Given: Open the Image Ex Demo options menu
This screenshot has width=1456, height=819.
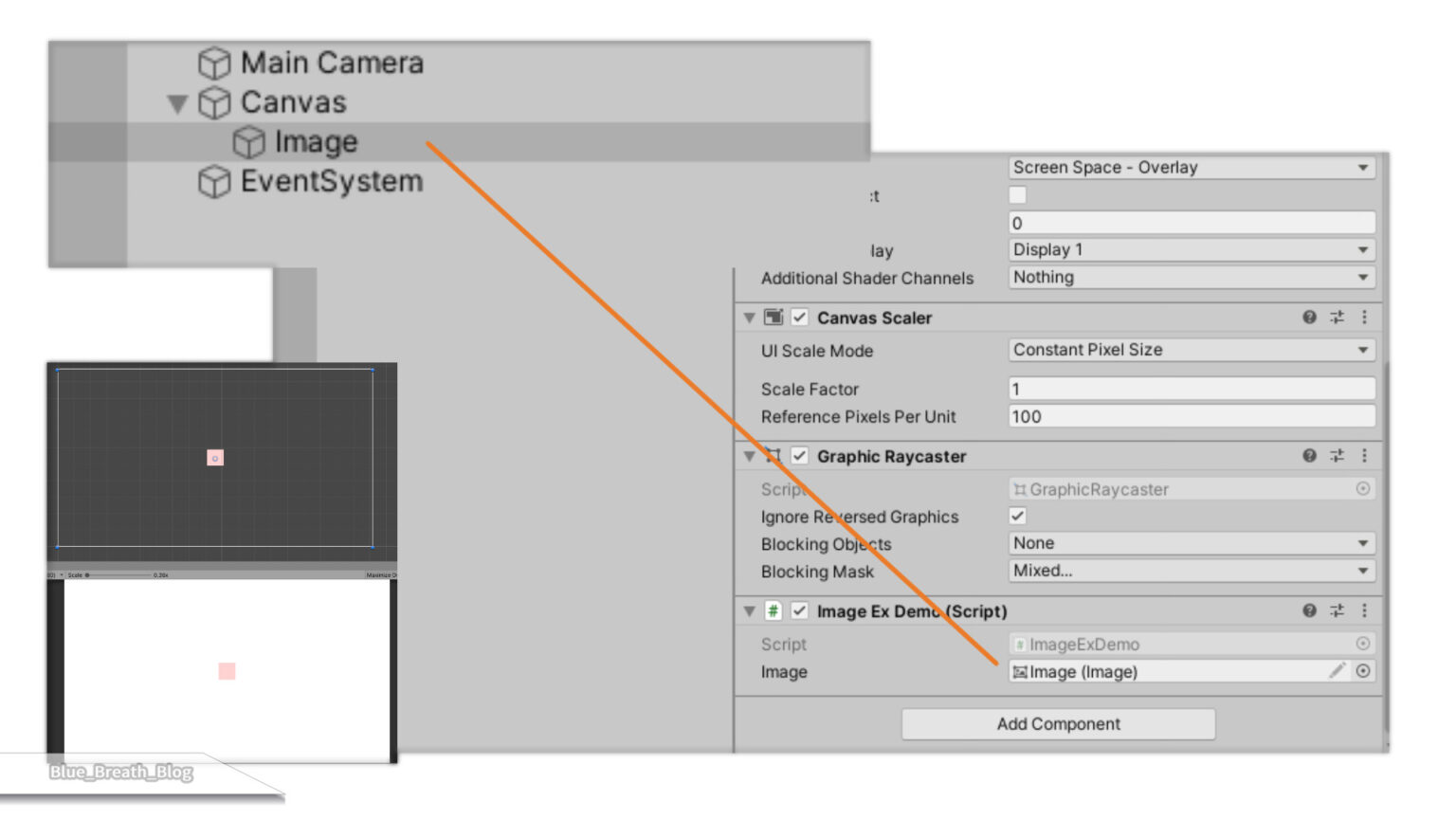Looking at the screenshot, I should 1365,611.
